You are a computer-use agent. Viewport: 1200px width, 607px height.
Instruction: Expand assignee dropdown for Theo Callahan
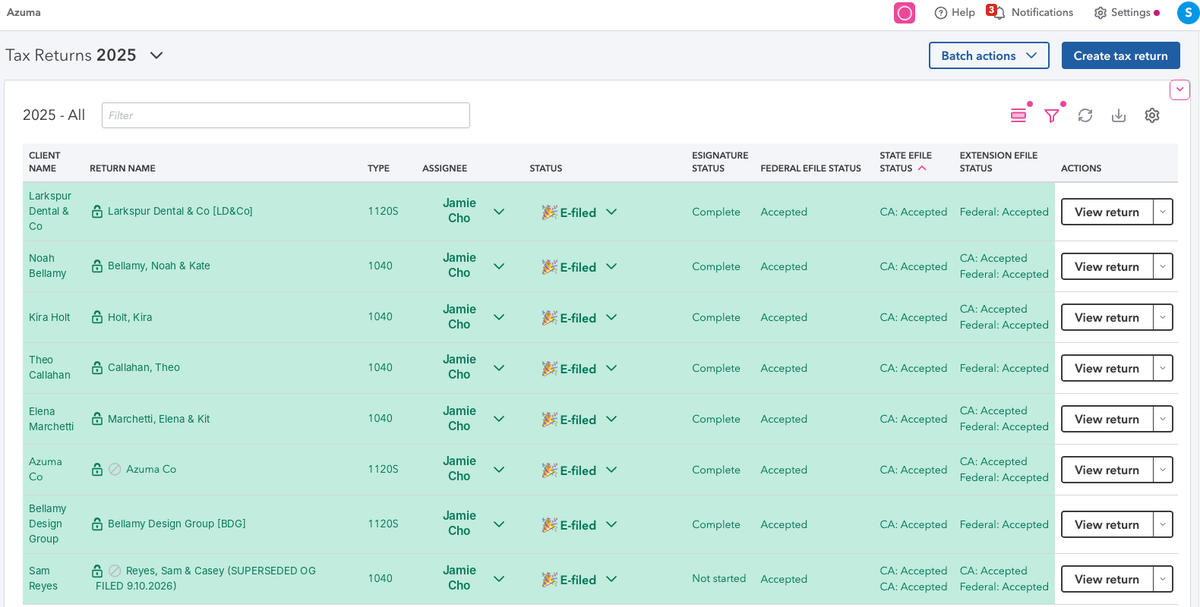click(x=499, y=368)
